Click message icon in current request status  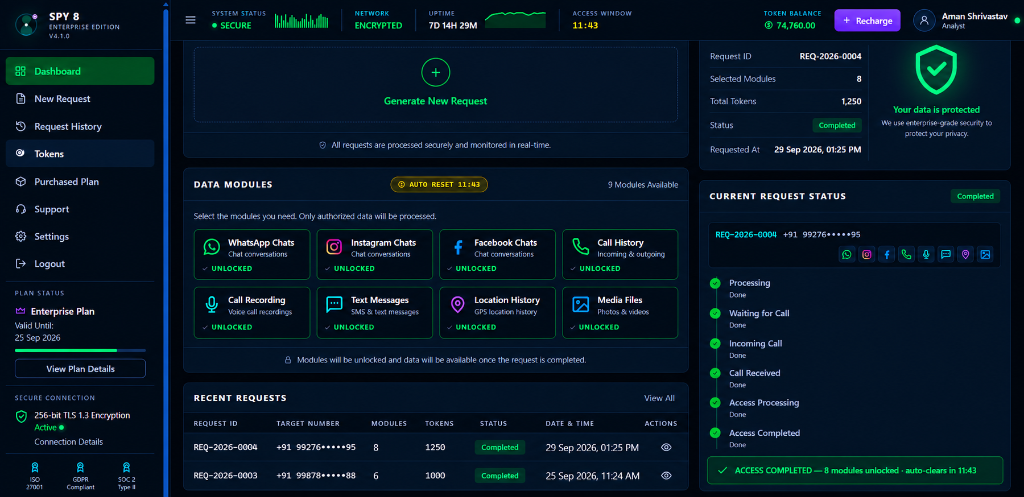coord(946,255)
